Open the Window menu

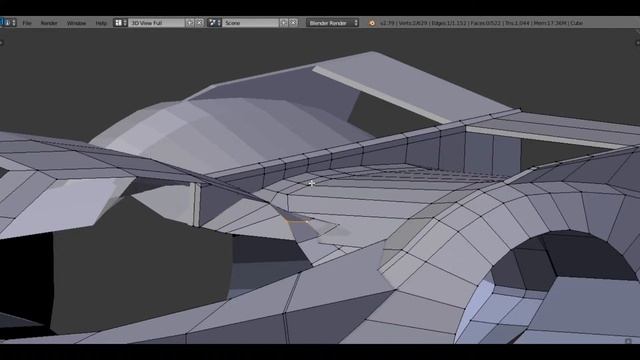tap(76, 23)
